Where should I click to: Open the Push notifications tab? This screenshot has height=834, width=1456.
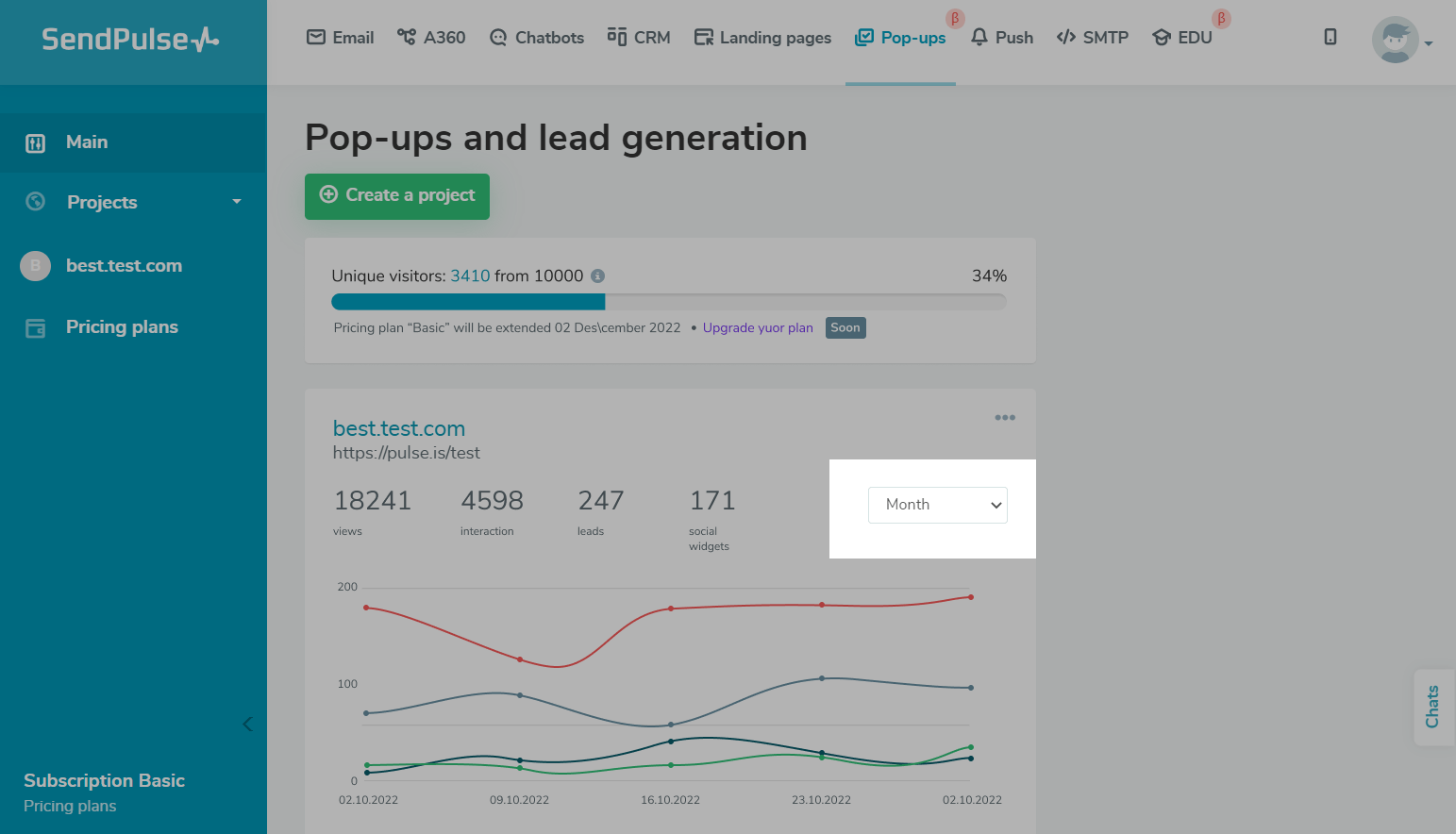pyautogui.click(x=1002, y=38)
